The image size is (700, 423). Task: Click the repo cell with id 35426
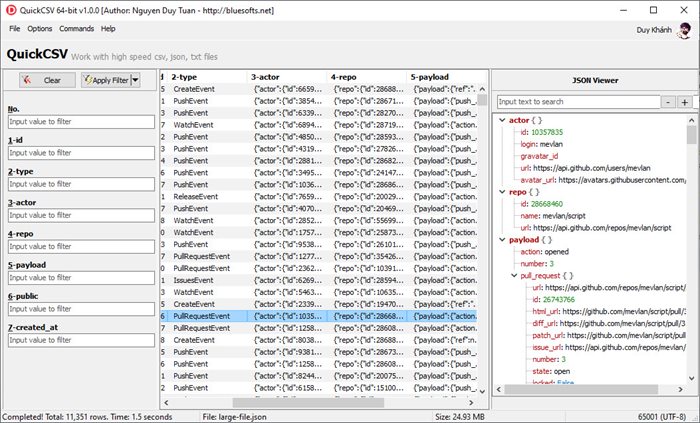(368, 256)
